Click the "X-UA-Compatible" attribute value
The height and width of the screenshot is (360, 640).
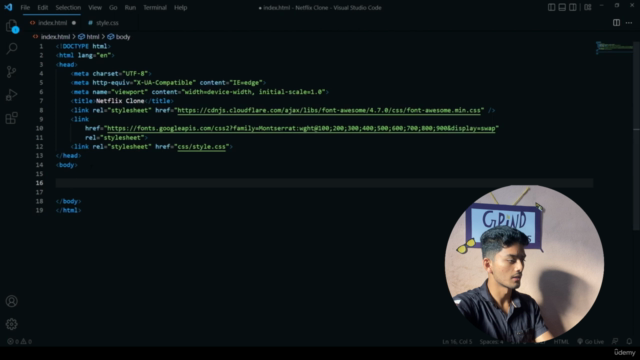(x=164, y=82)
